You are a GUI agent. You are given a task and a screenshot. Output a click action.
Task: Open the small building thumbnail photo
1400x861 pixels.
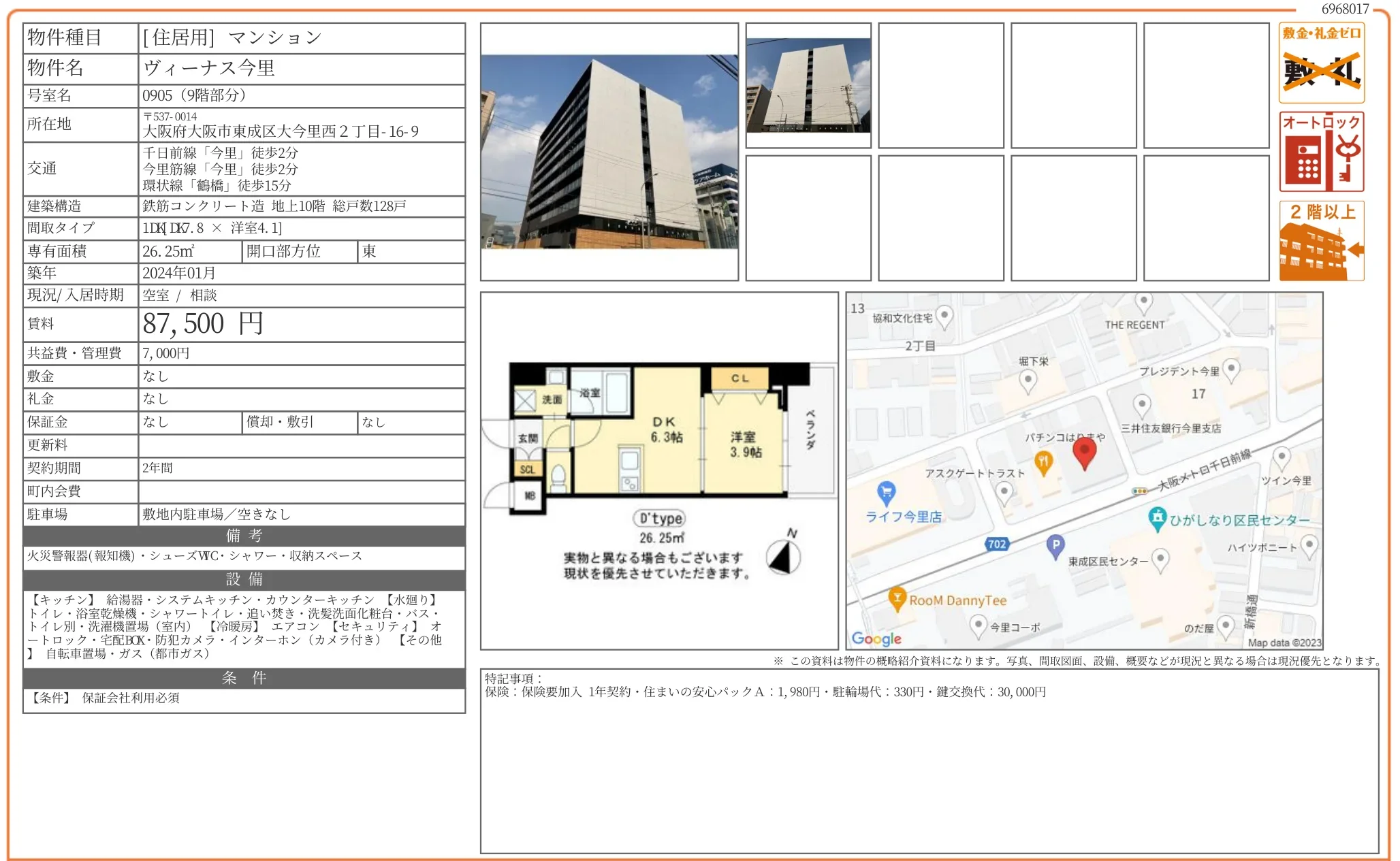point(808,85)
